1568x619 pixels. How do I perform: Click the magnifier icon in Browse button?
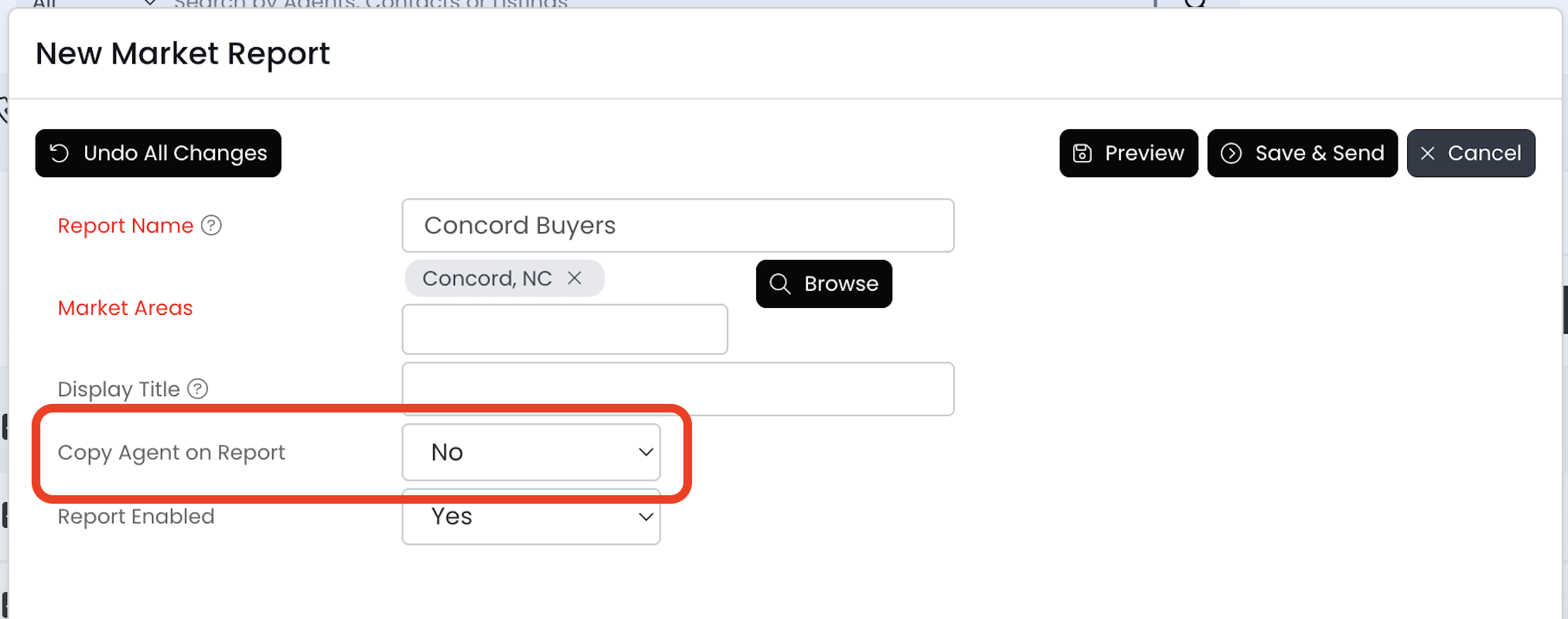coord(780,284)
